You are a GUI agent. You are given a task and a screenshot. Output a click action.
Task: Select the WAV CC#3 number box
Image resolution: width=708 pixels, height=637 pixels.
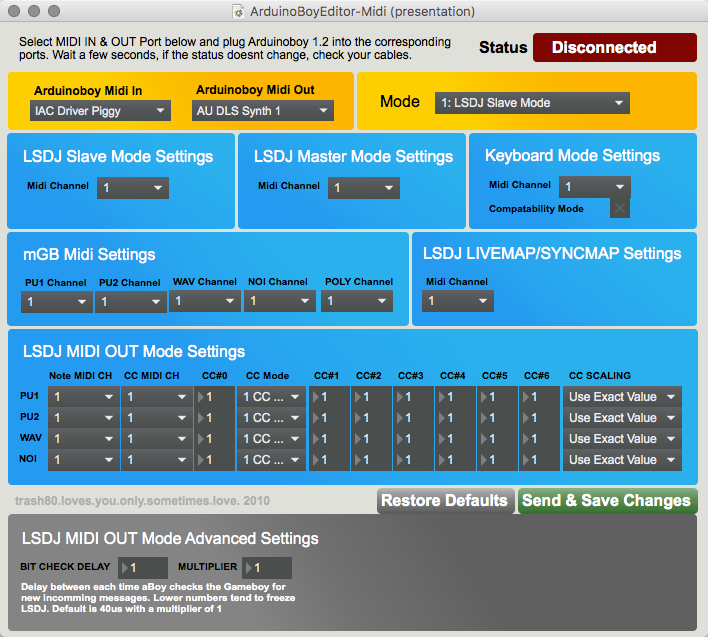click(x=413, y=439)
